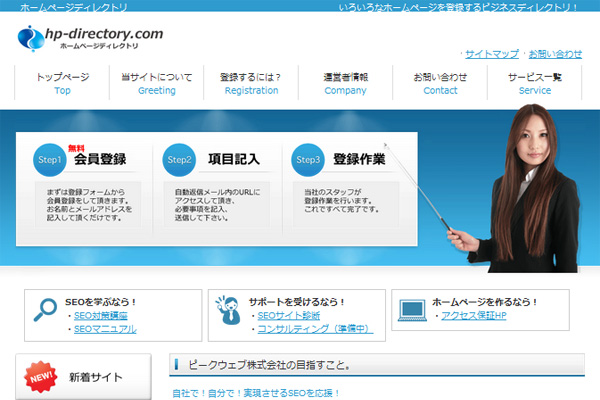Click the laptop homepage icon

tap(411, 309)
